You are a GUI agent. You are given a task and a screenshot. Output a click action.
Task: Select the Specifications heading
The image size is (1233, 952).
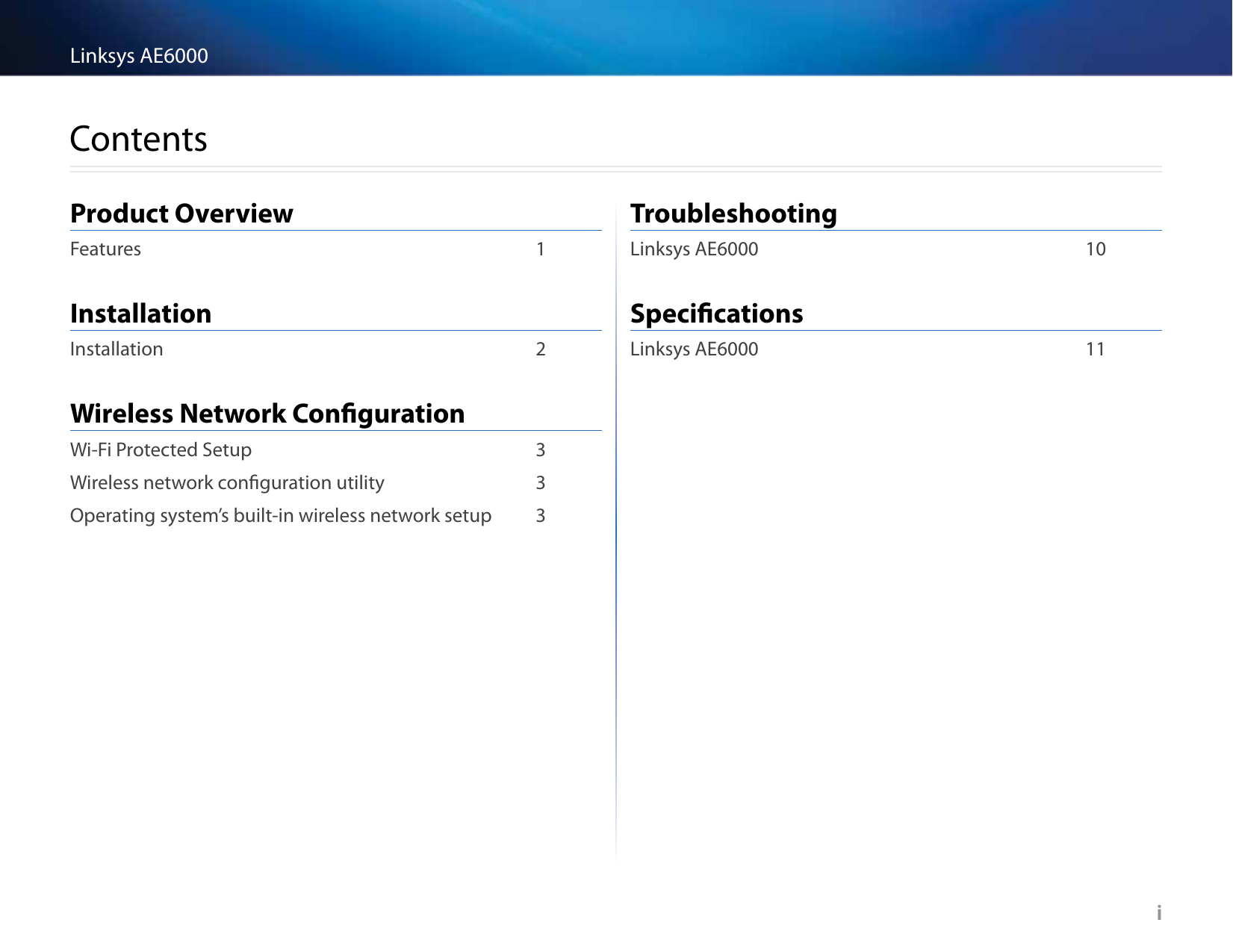pyautogui.click(x=716, y=314)
